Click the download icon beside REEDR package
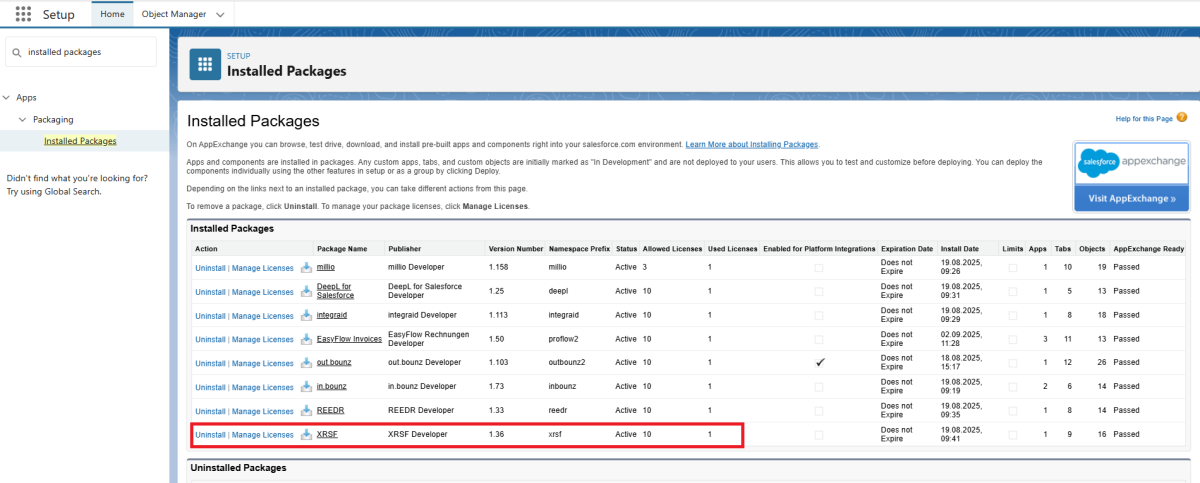 click(x=306, y=411)
